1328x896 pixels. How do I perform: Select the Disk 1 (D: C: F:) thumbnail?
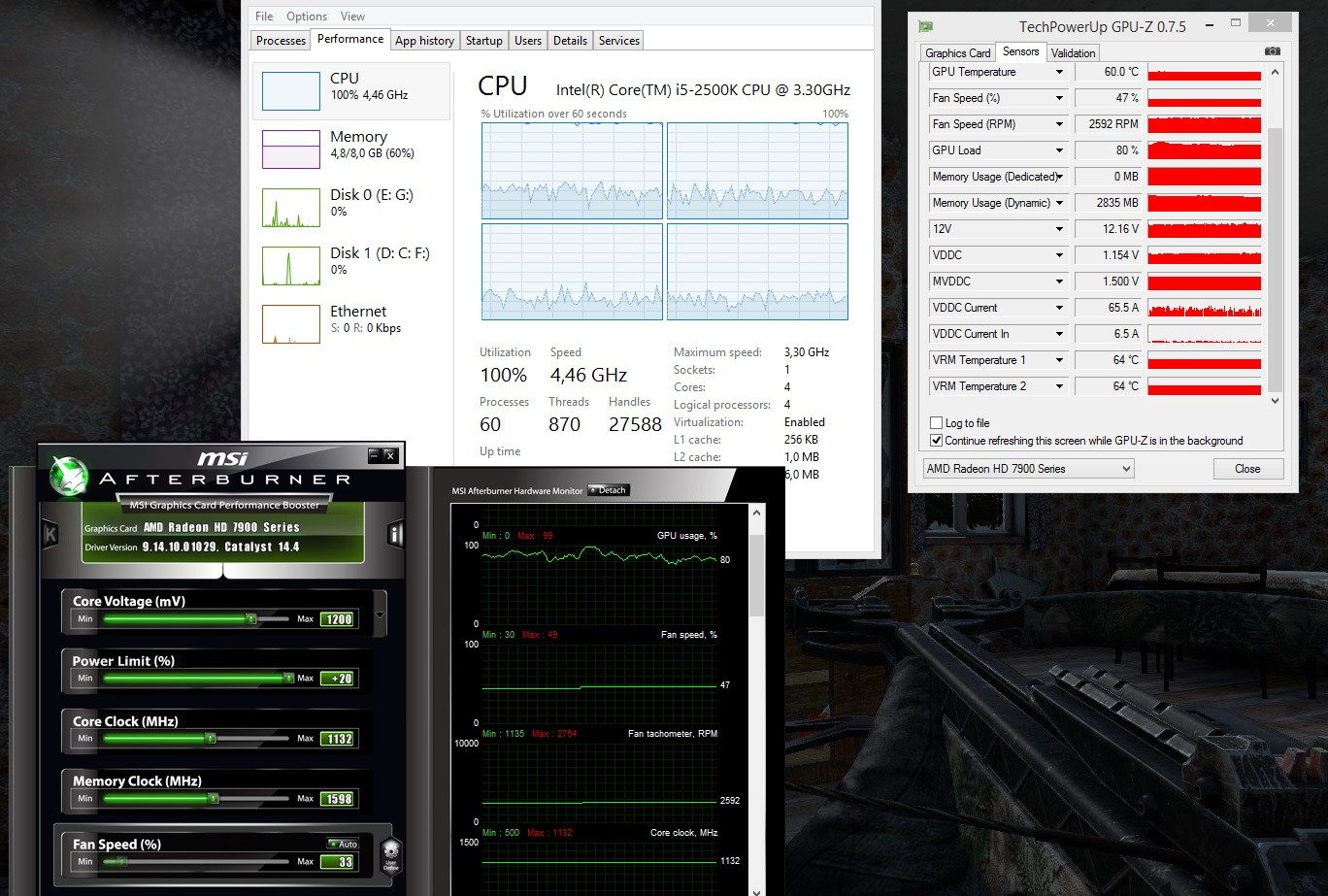click(290, 266)
